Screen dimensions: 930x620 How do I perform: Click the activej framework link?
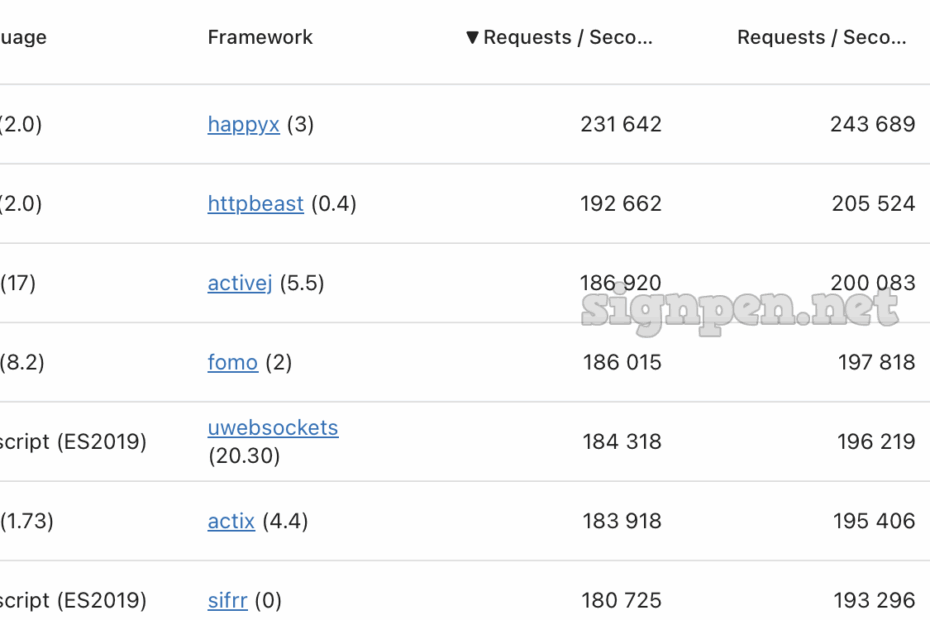click(240, 284)
